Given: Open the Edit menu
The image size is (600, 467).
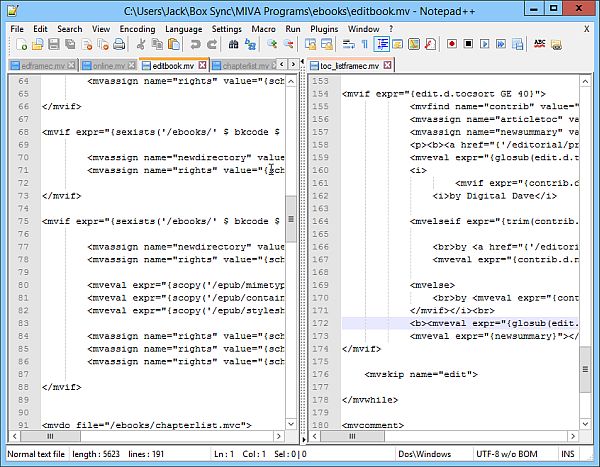Looking at the screenshot, I should pyautogui.click(x=40, y=29).
